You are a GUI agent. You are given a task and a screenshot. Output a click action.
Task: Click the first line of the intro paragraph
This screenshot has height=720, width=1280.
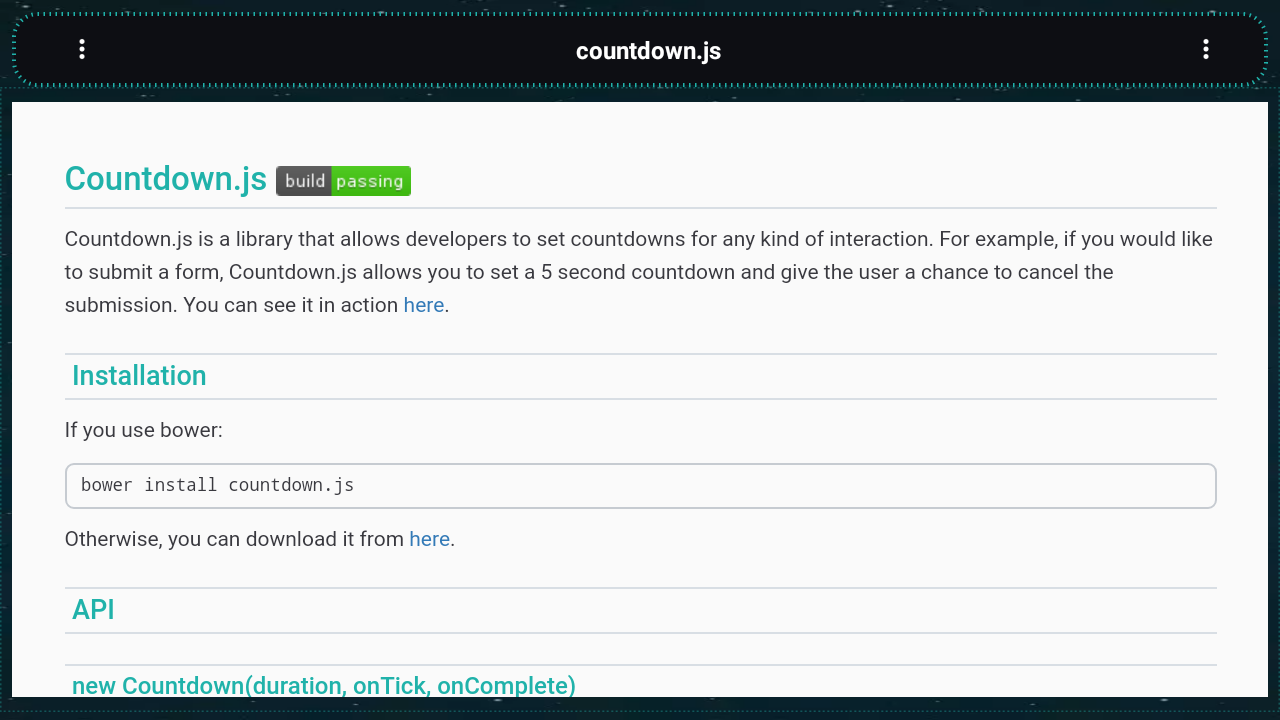638,239
